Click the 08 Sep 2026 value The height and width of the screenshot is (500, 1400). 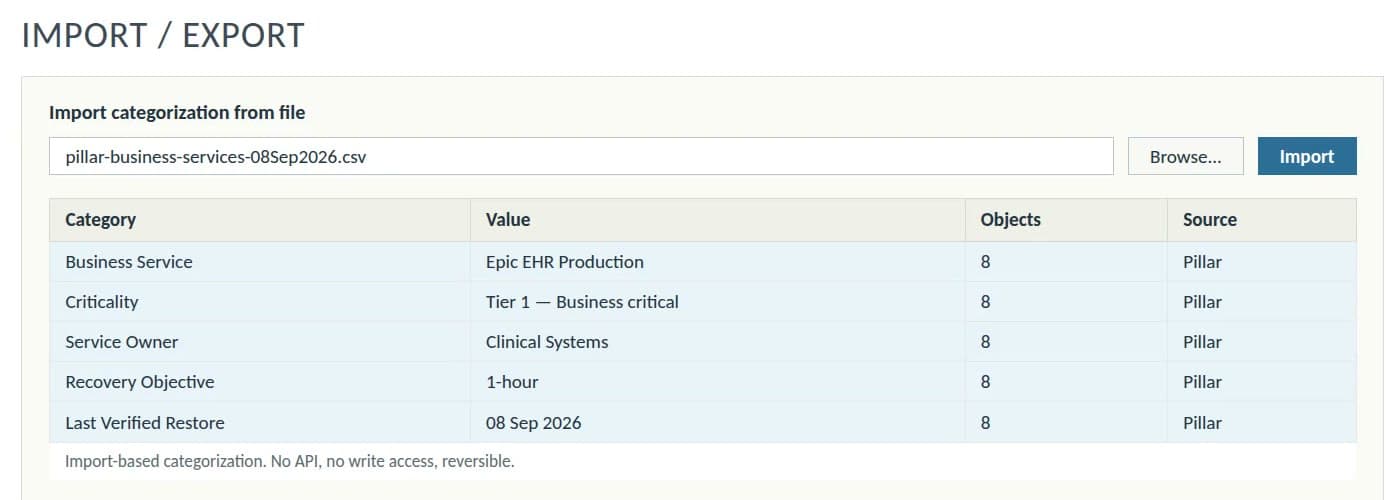point(533,423)
